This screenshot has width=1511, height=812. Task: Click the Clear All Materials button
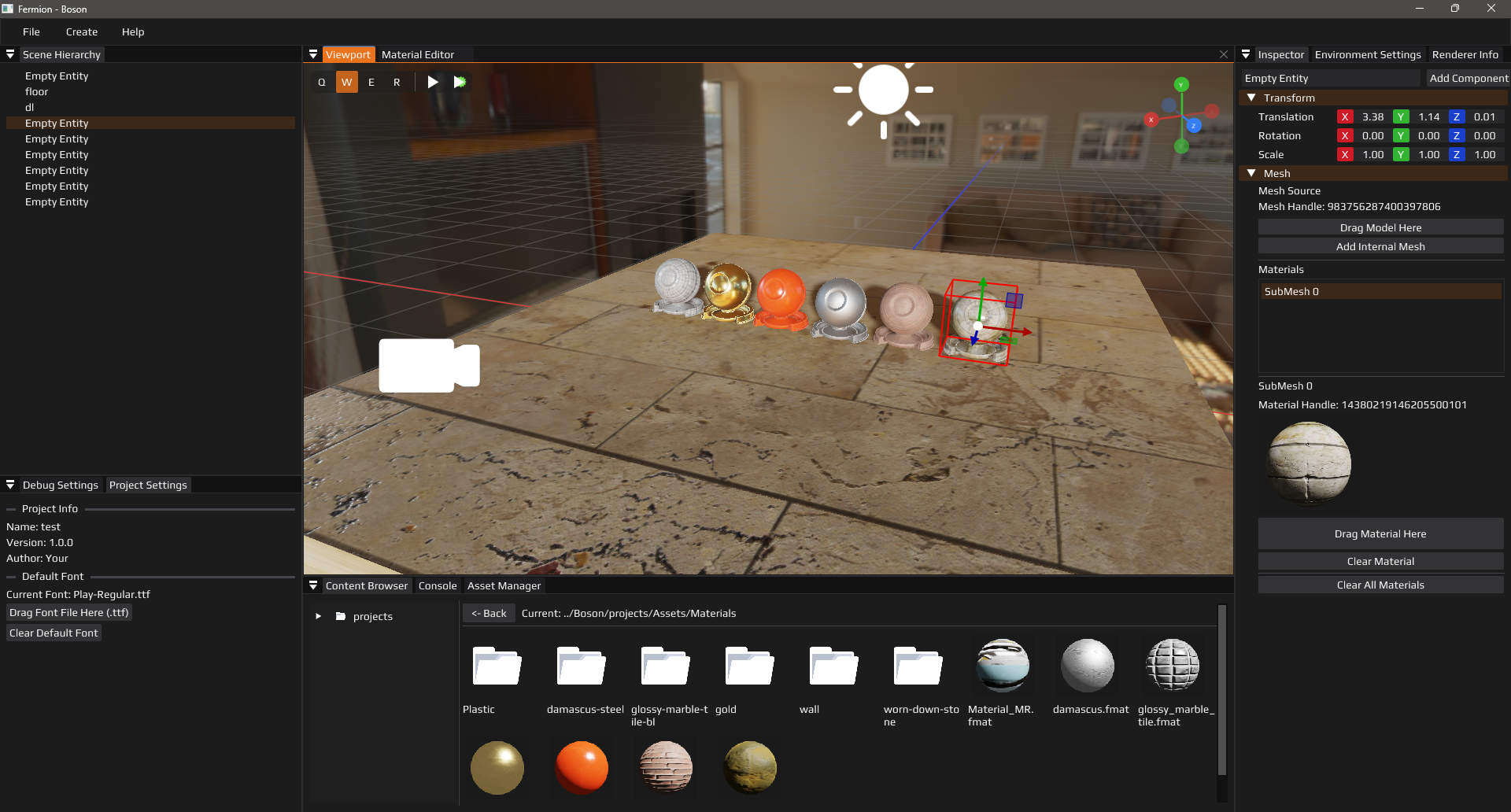[1380, 585]
